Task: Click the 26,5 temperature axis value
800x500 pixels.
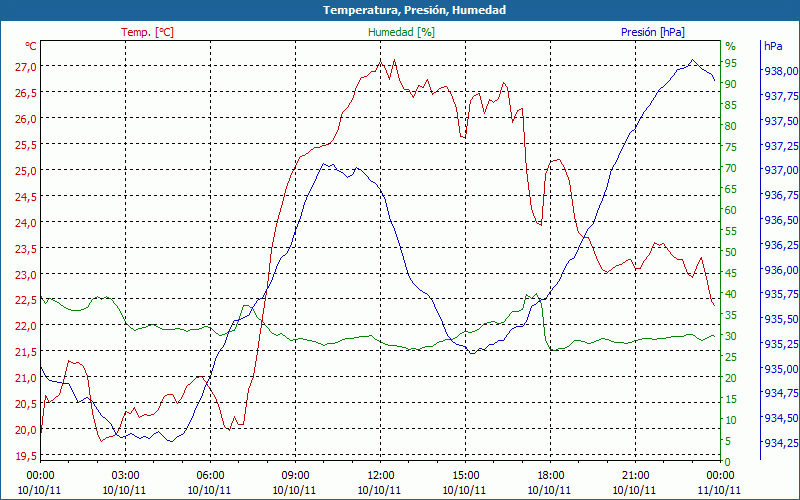Action: (26, 92)
